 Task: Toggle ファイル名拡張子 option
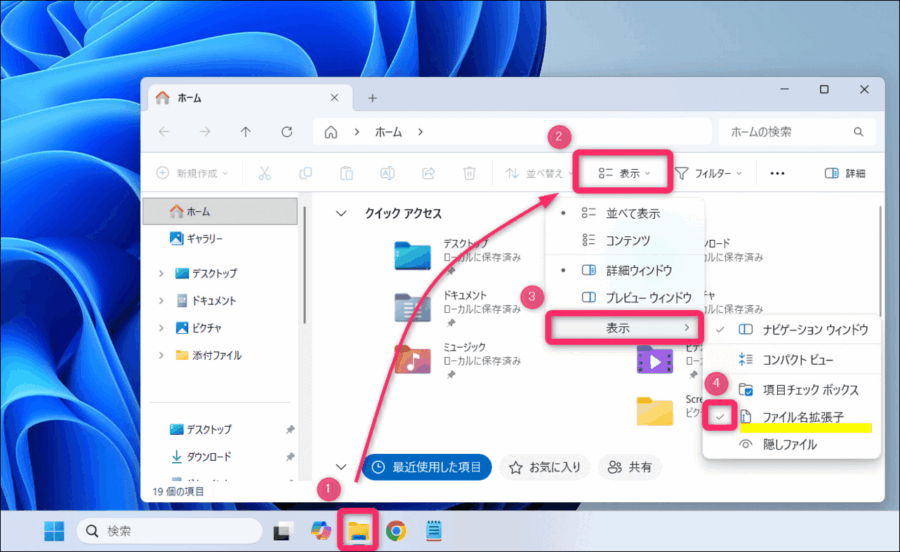[792, 417]
